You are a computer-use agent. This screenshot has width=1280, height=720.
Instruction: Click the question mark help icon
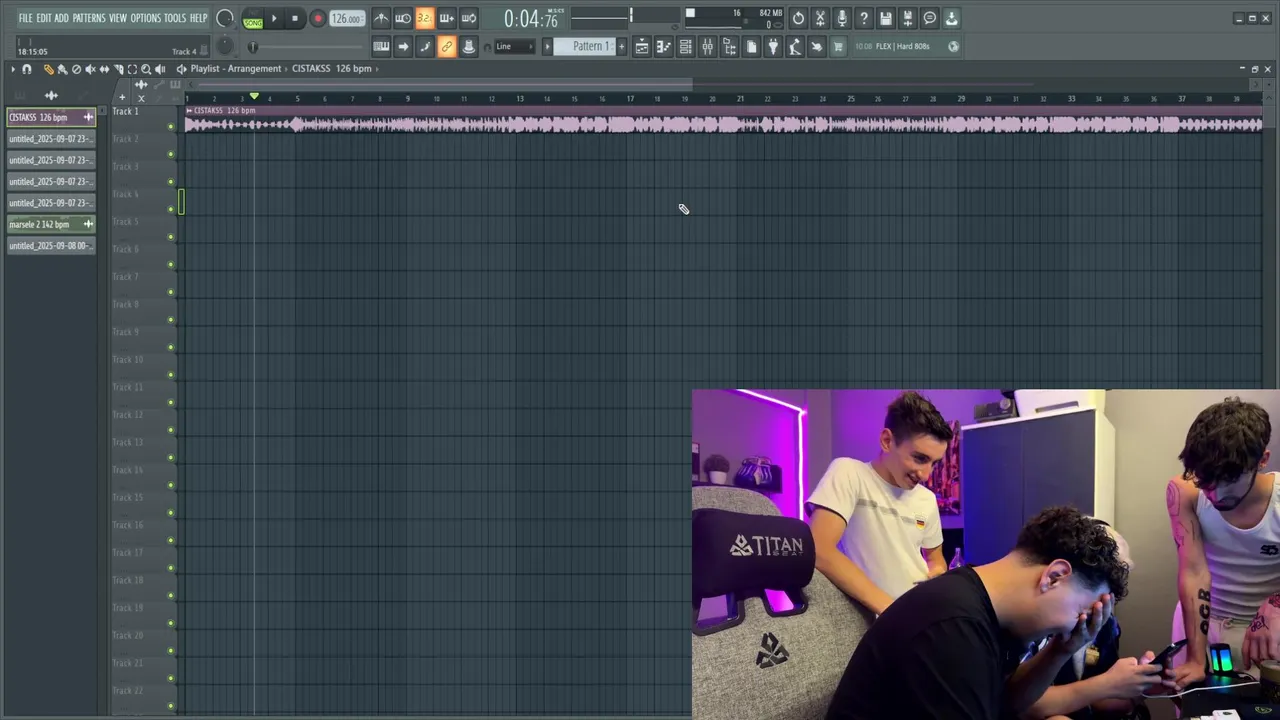click(x=864, y=18)
